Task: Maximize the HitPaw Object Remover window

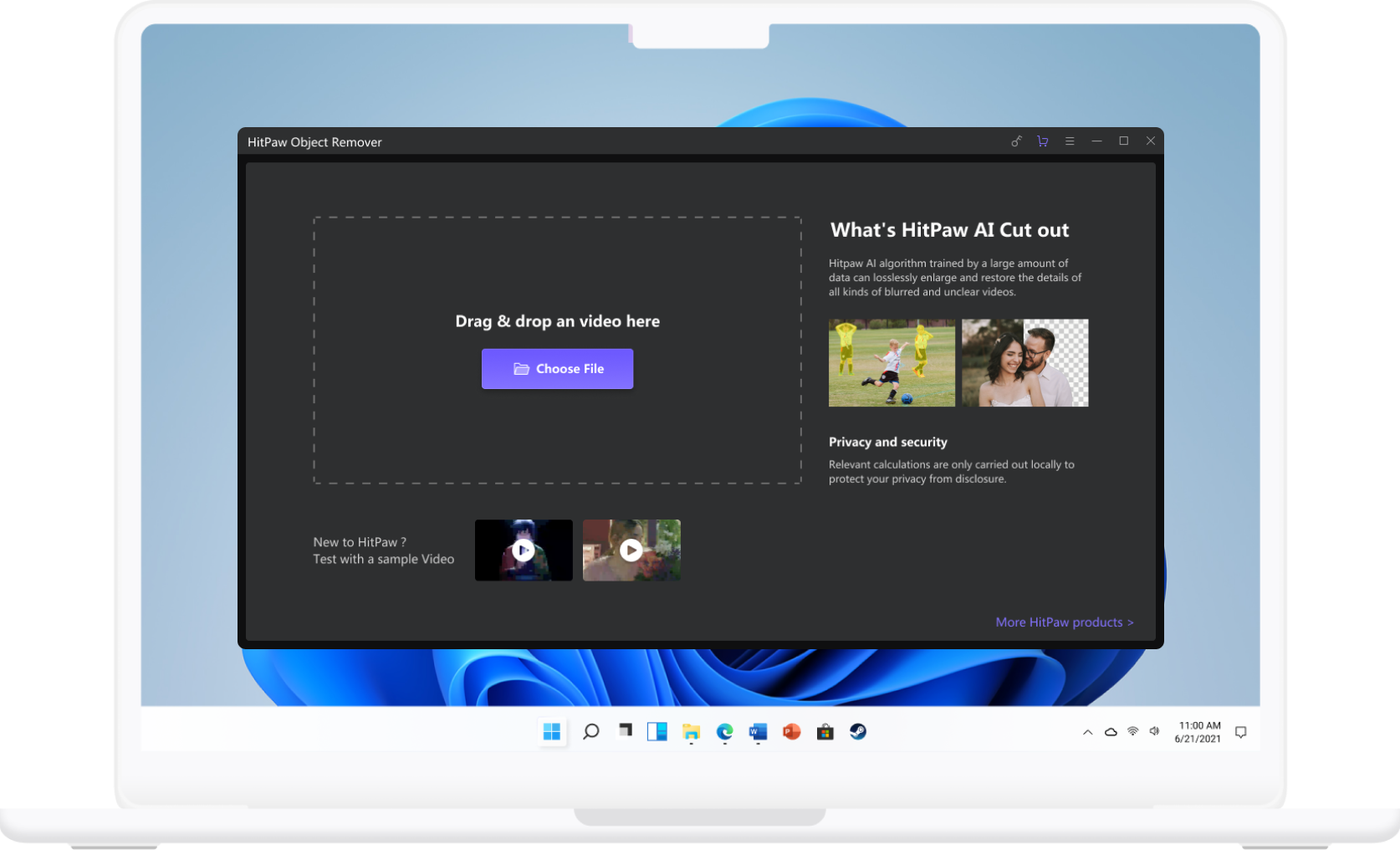Action: pyautogui.click(x=1123, y=141)
